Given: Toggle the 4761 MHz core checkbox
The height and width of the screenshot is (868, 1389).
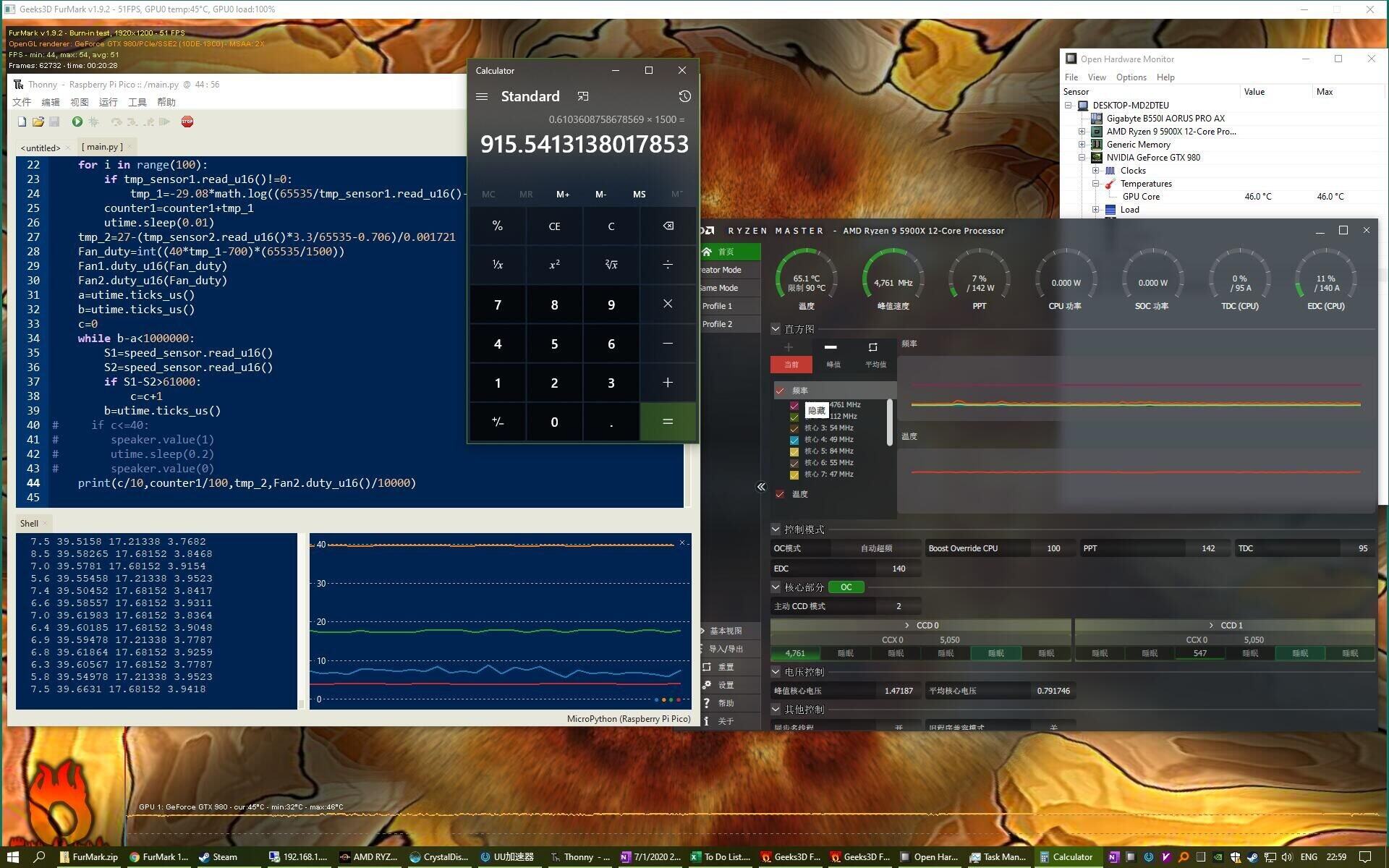Looking at the screenshot, I should coord(794,405).
